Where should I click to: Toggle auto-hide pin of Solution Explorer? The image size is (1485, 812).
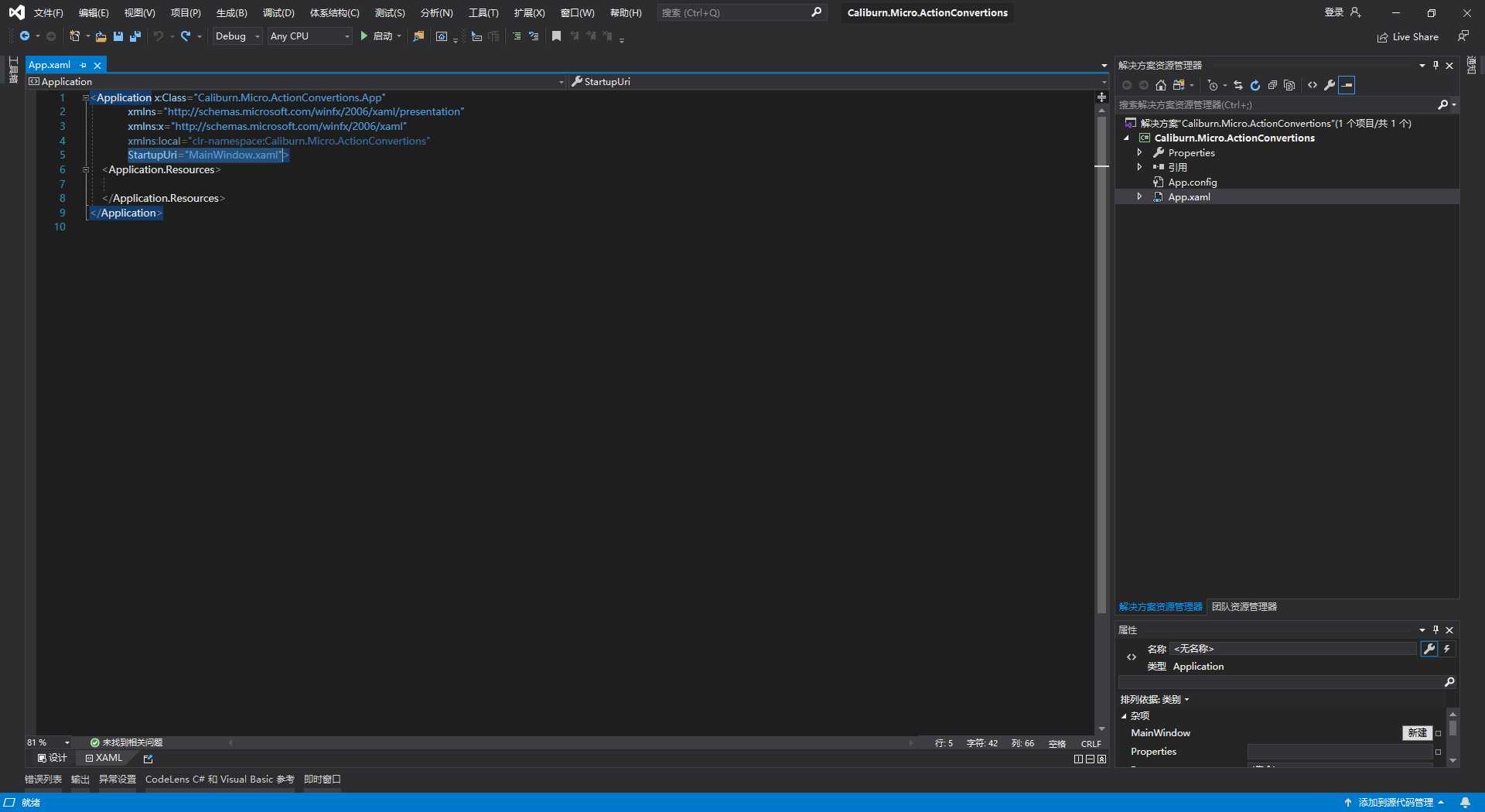pyautogui.click(x=1435, y=66)
